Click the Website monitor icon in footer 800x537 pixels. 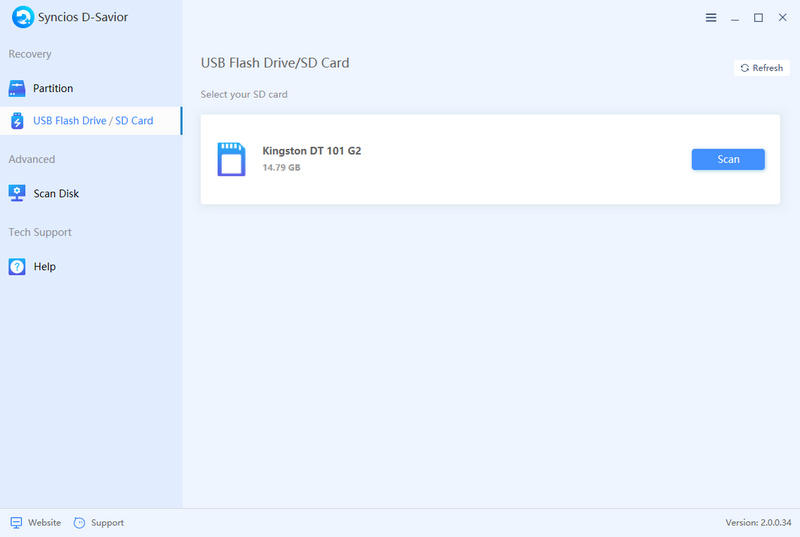coord(16,522)
